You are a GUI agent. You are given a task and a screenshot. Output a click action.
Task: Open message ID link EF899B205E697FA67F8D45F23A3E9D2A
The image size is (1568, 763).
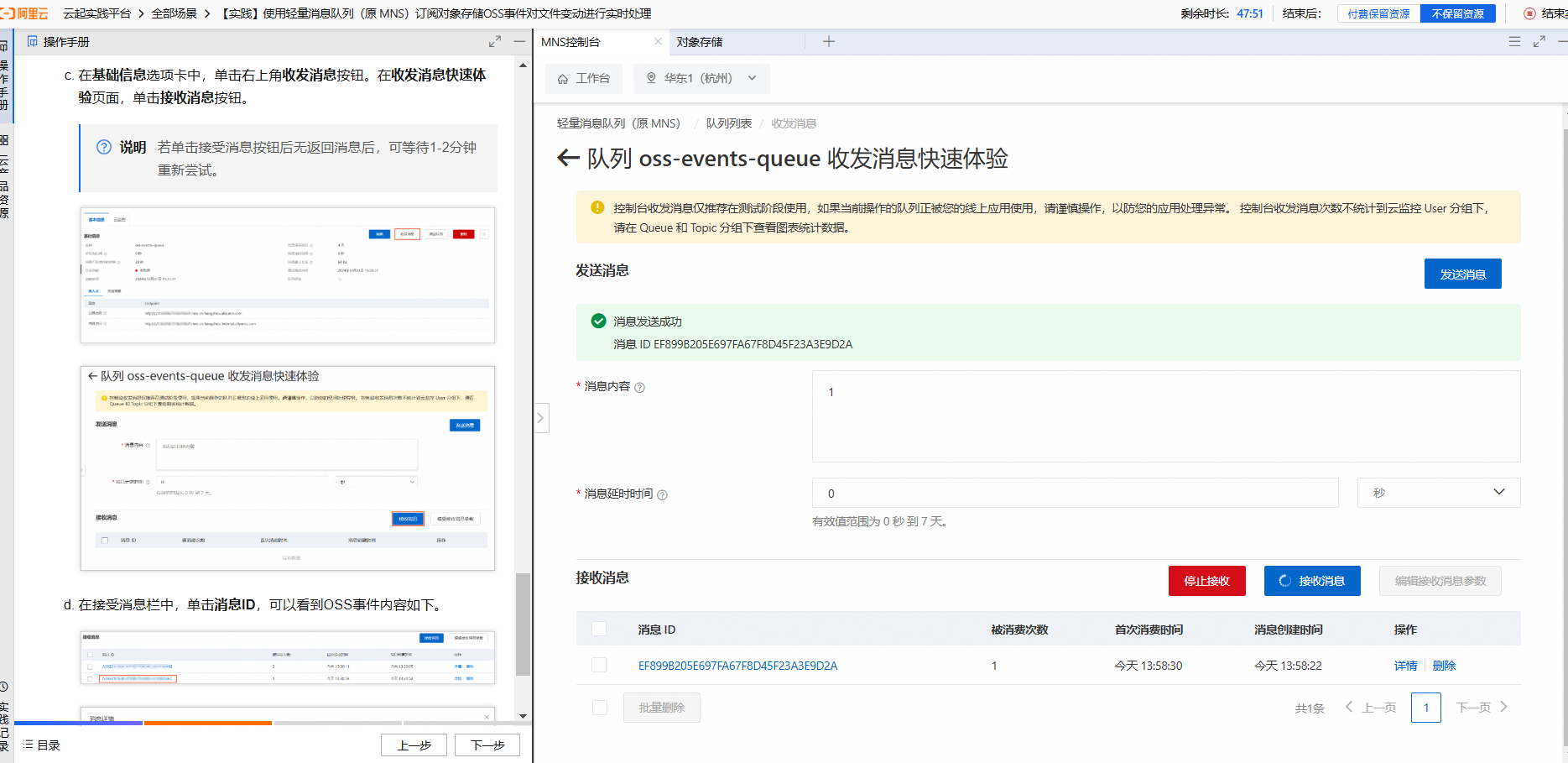[x=738, y=666]
